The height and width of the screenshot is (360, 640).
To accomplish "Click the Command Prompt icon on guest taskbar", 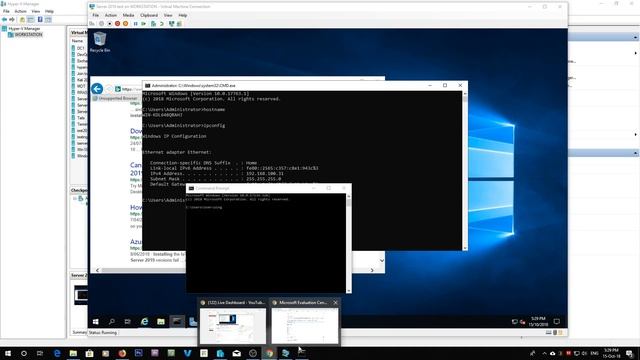I will [x=177, y=322].
